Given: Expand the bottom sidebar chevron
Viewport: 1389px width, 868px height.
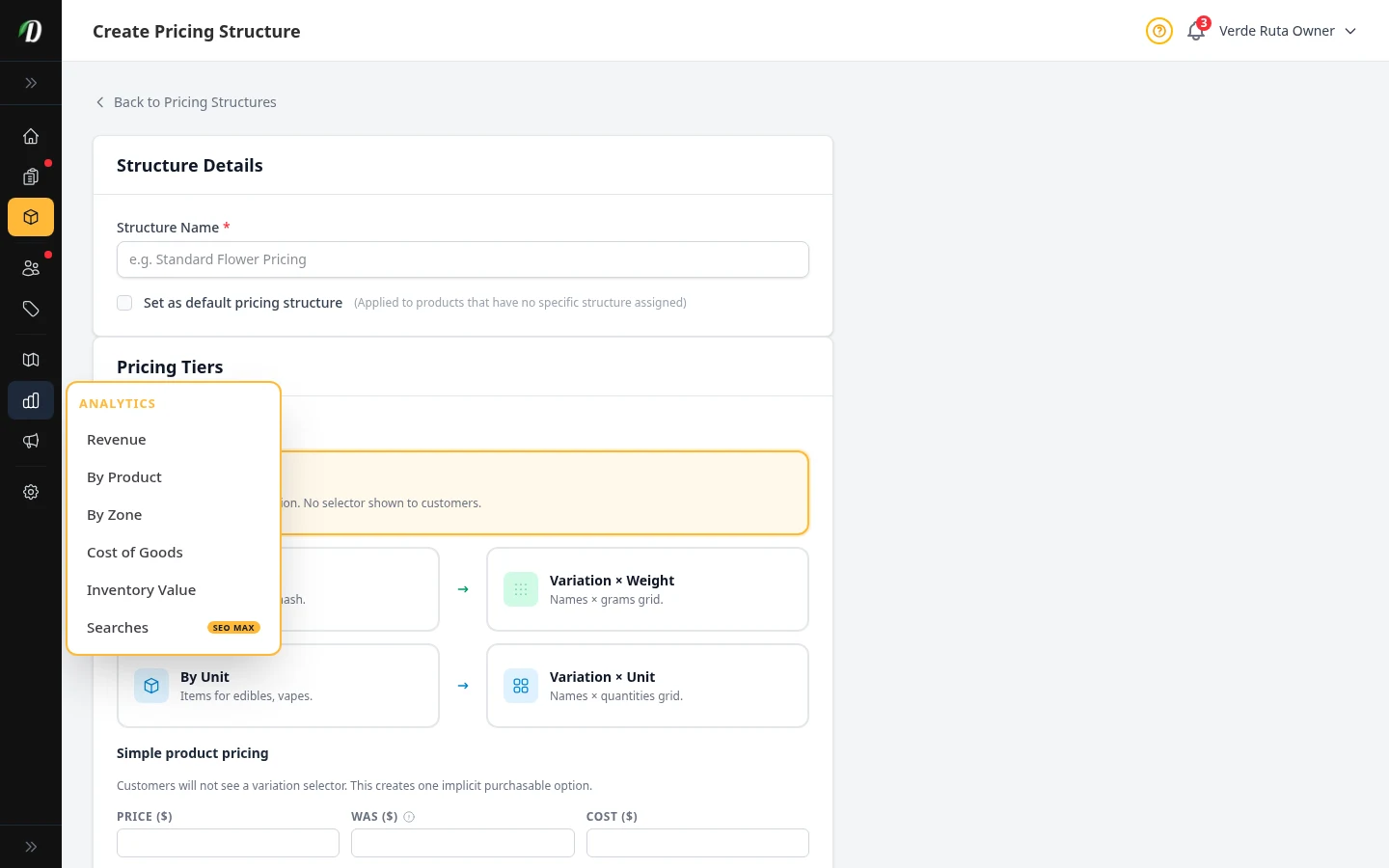Looking at the screenshot, I should coord(31,846).
